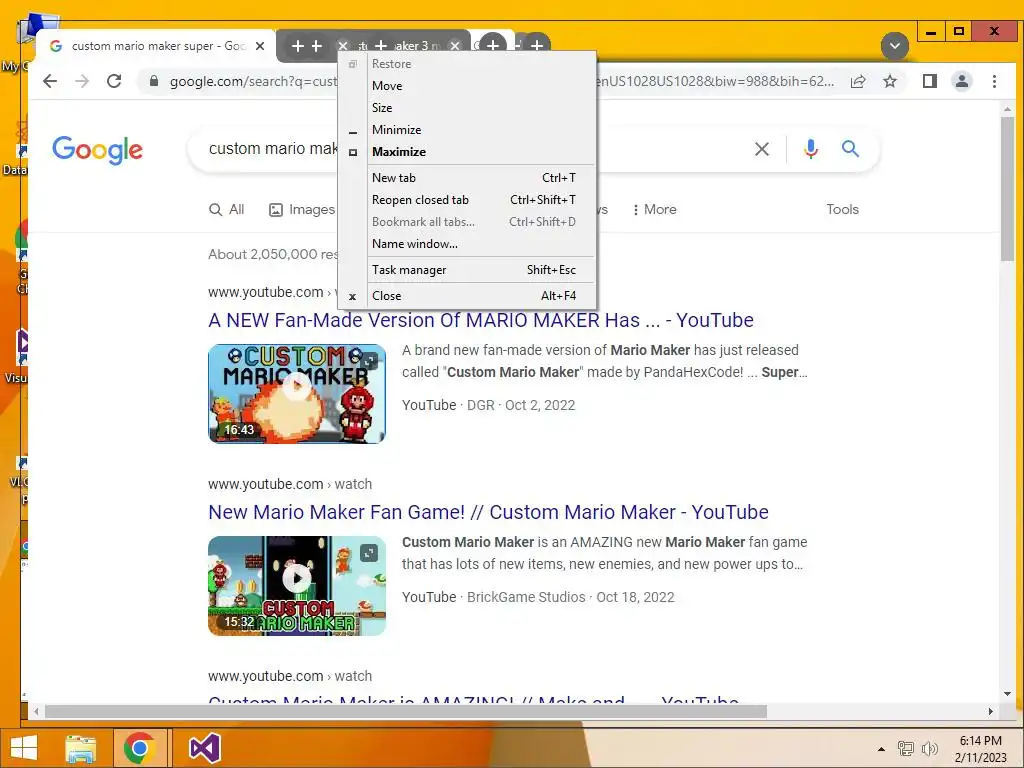Click the vertical scrollbar thumb
Viewport: 1024px width, 768px height.
[x=1007, y=188]
